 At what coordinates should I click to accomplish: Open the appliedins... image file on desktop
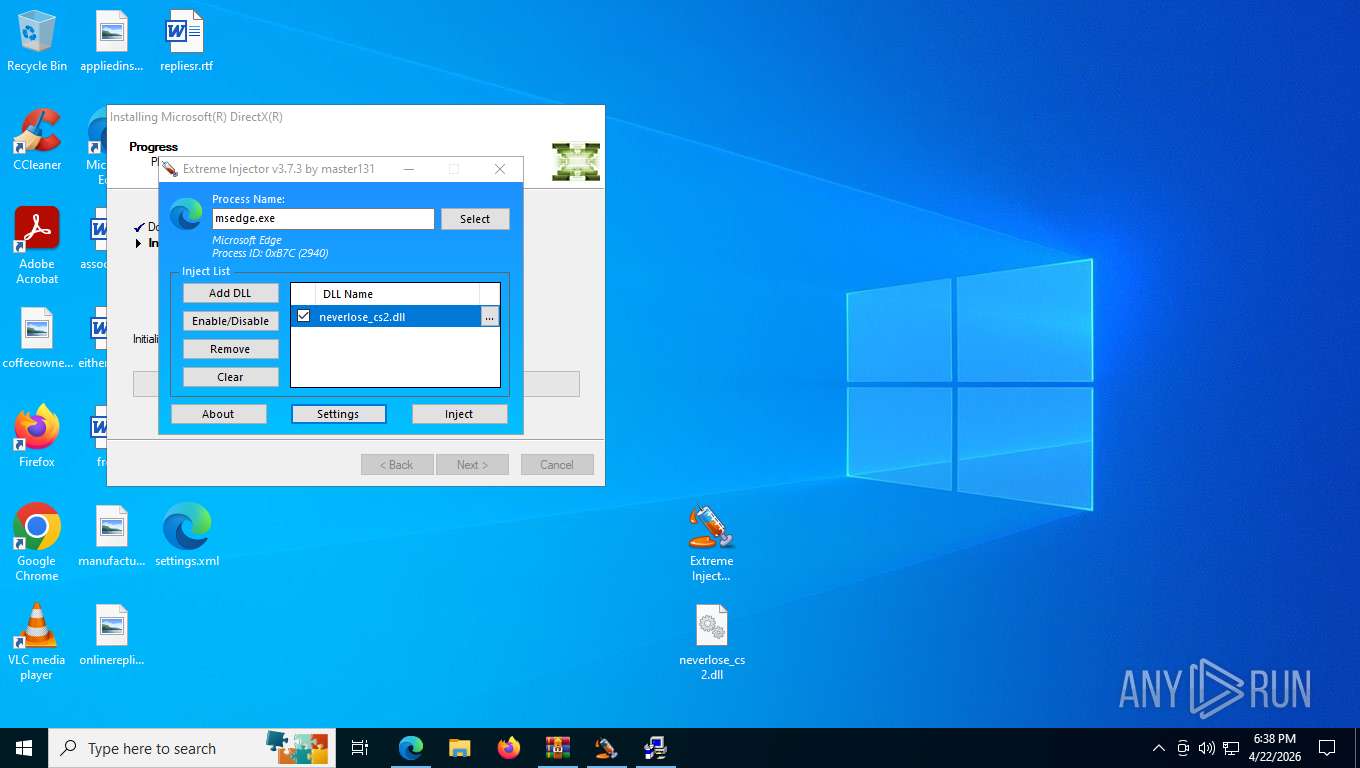tap(112, 41)
